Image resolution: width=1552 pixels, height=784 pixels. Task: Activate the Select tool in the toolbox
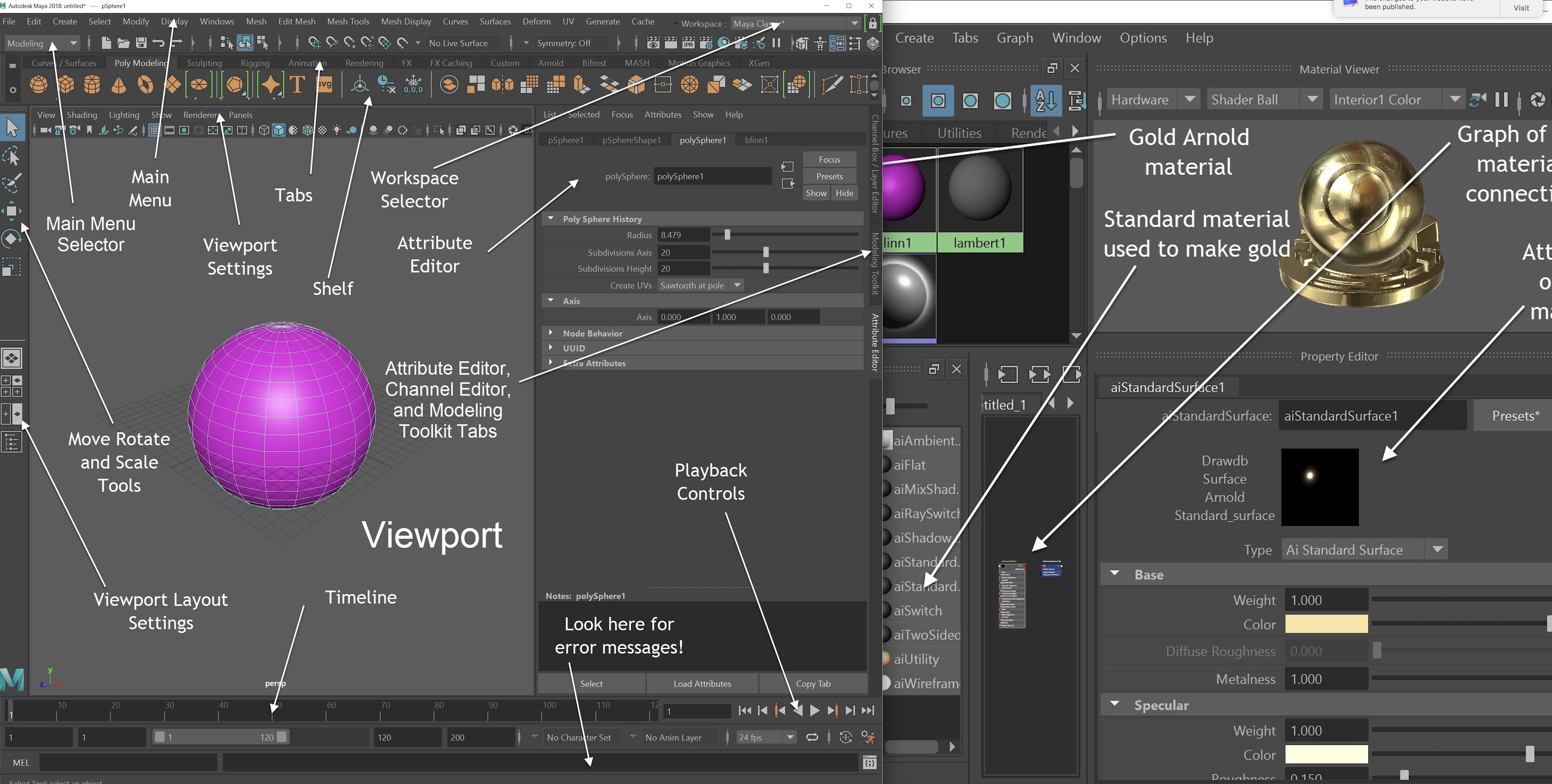(12, 128)
